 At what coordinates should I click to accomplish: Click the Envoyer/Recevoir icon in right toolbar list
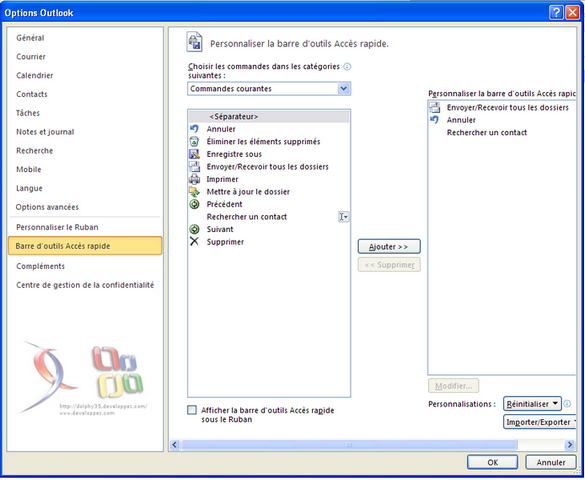434,107
